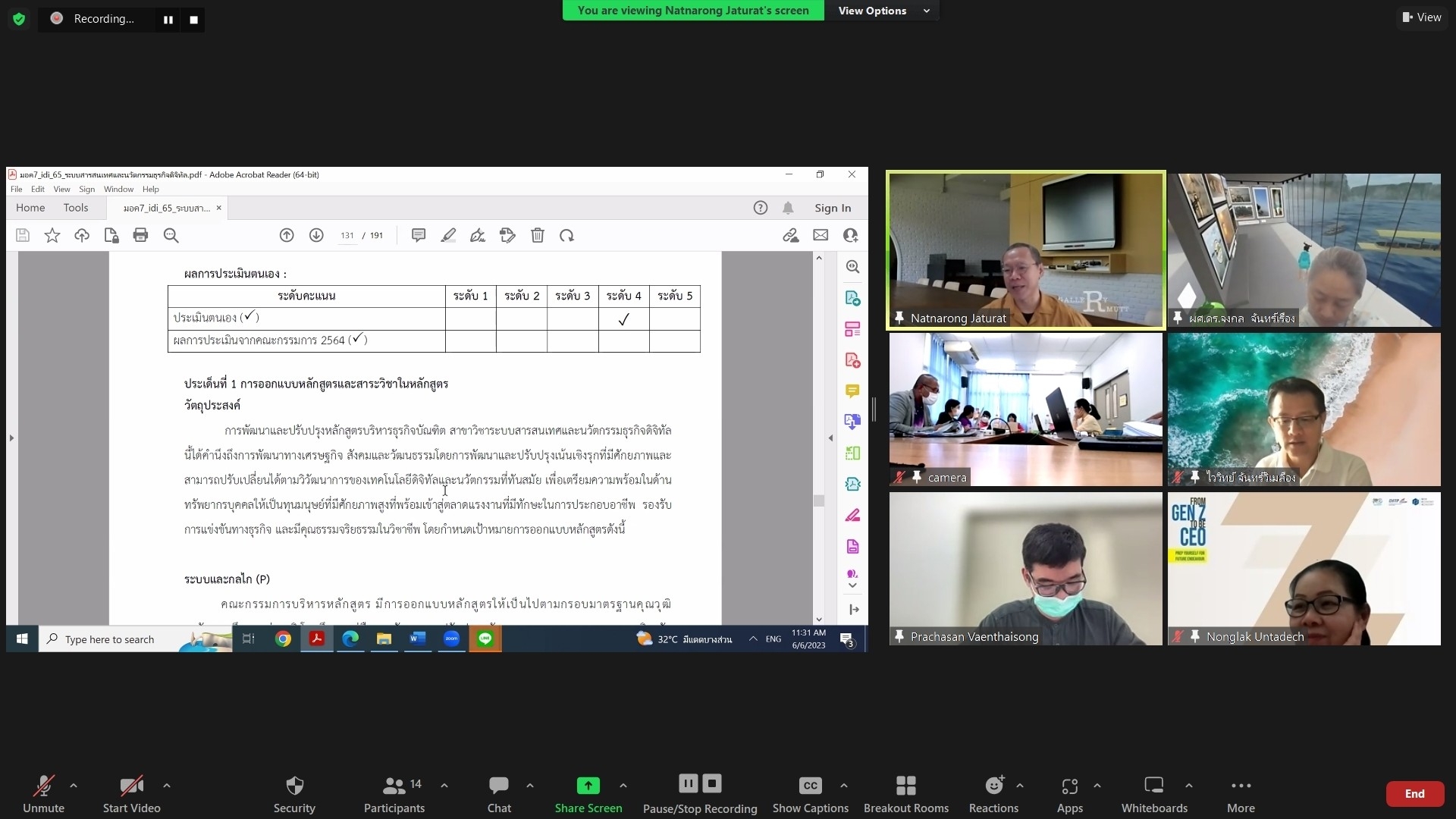1456x819 pixels.
Task: Pause the Zoom recording indicator
Action: (x=168, y=20)
